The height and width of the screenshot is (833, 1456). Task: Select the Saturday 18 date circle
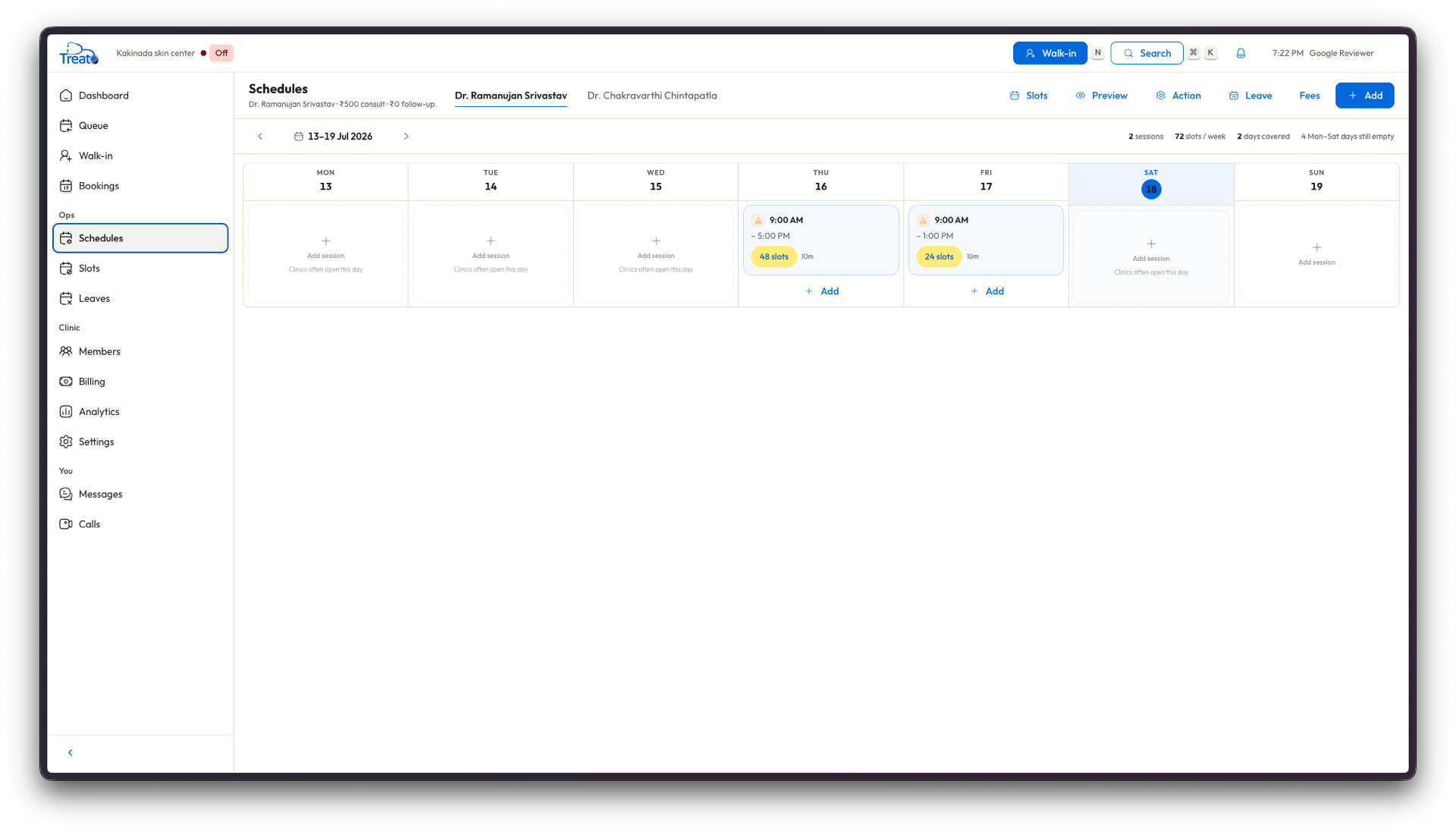(x=1151, y=189)
